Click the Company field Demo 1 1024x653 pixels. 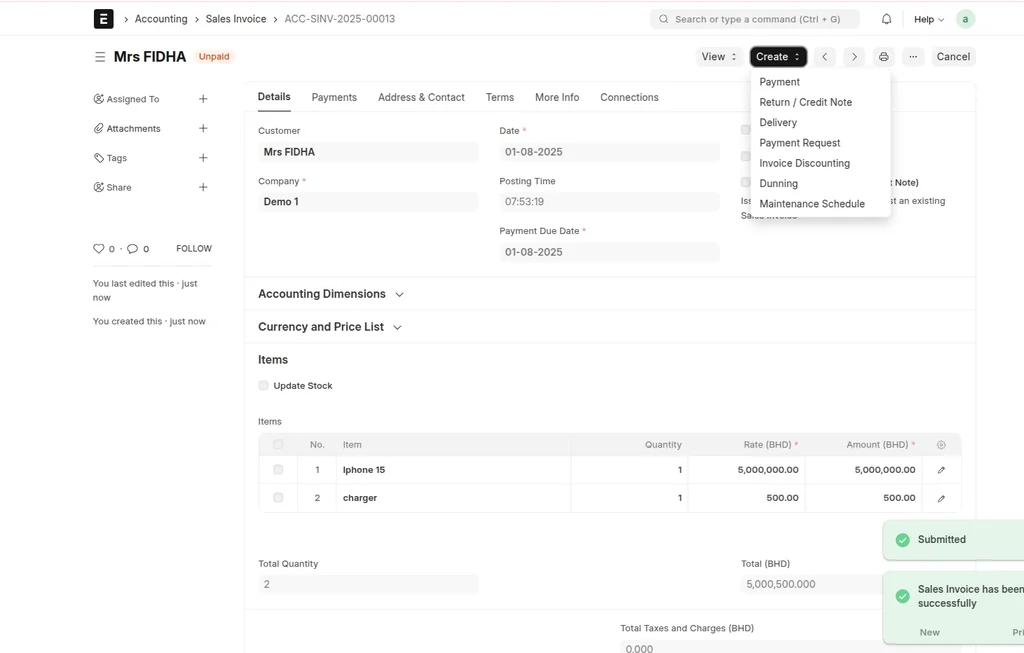click(x=368, y=202)
